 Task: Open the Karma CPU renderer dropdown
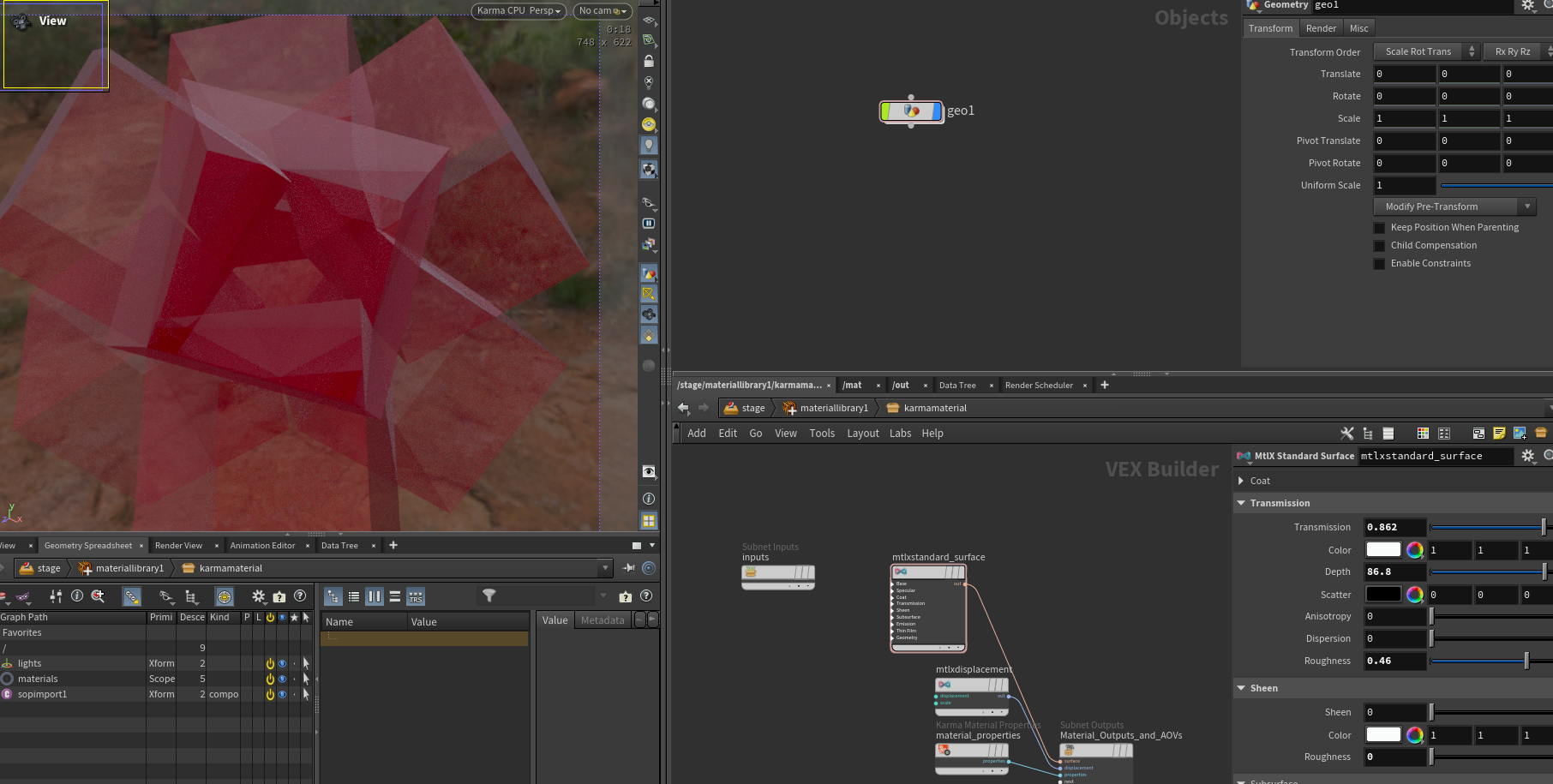pos(519,11)
